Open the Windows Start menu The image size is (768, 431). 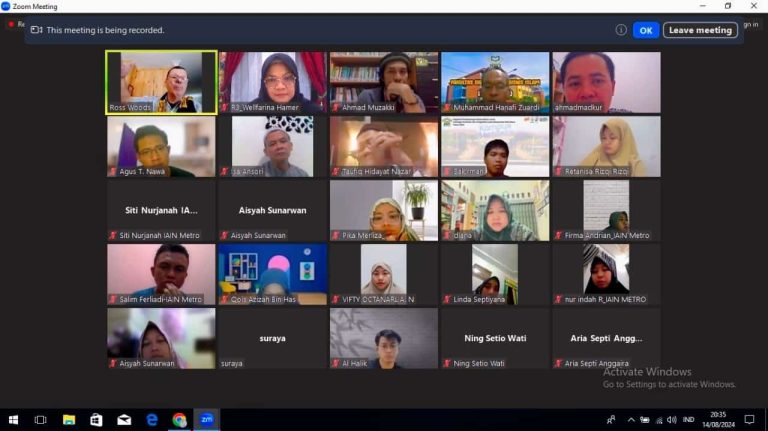click(13, 420)
